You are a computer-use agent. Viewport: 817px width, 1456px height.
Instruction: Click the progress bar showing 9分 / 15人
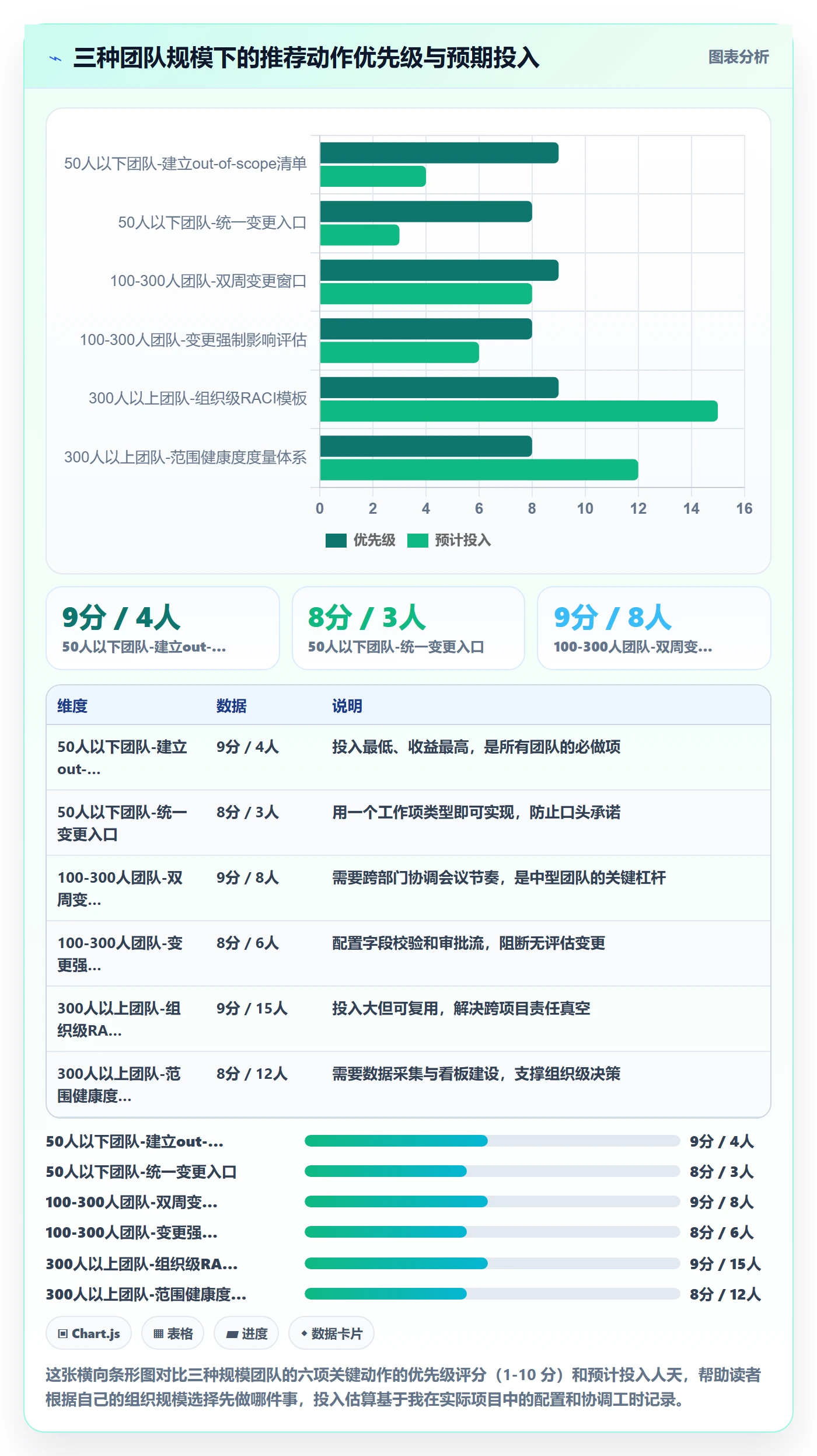[493, 1263]
